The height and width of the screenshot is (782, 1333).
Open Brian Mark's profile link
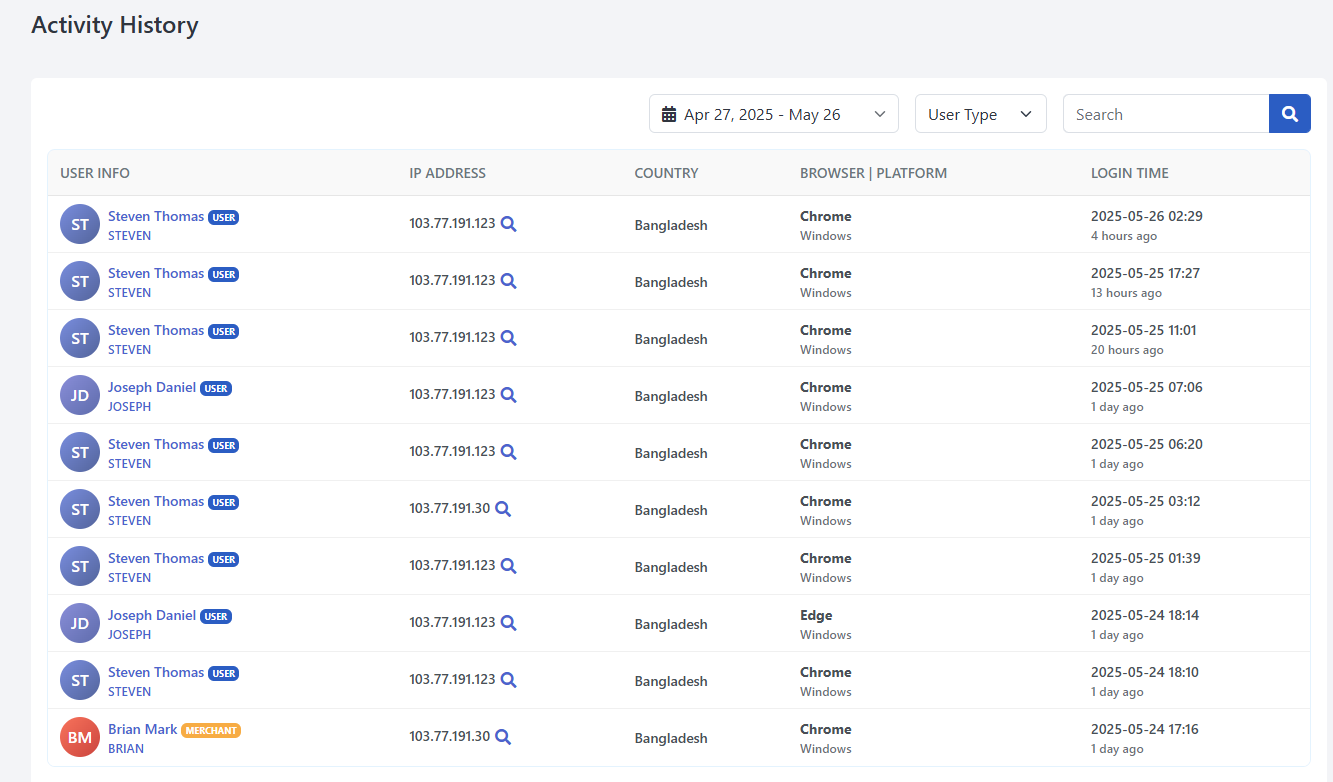(x=143, y=729)
